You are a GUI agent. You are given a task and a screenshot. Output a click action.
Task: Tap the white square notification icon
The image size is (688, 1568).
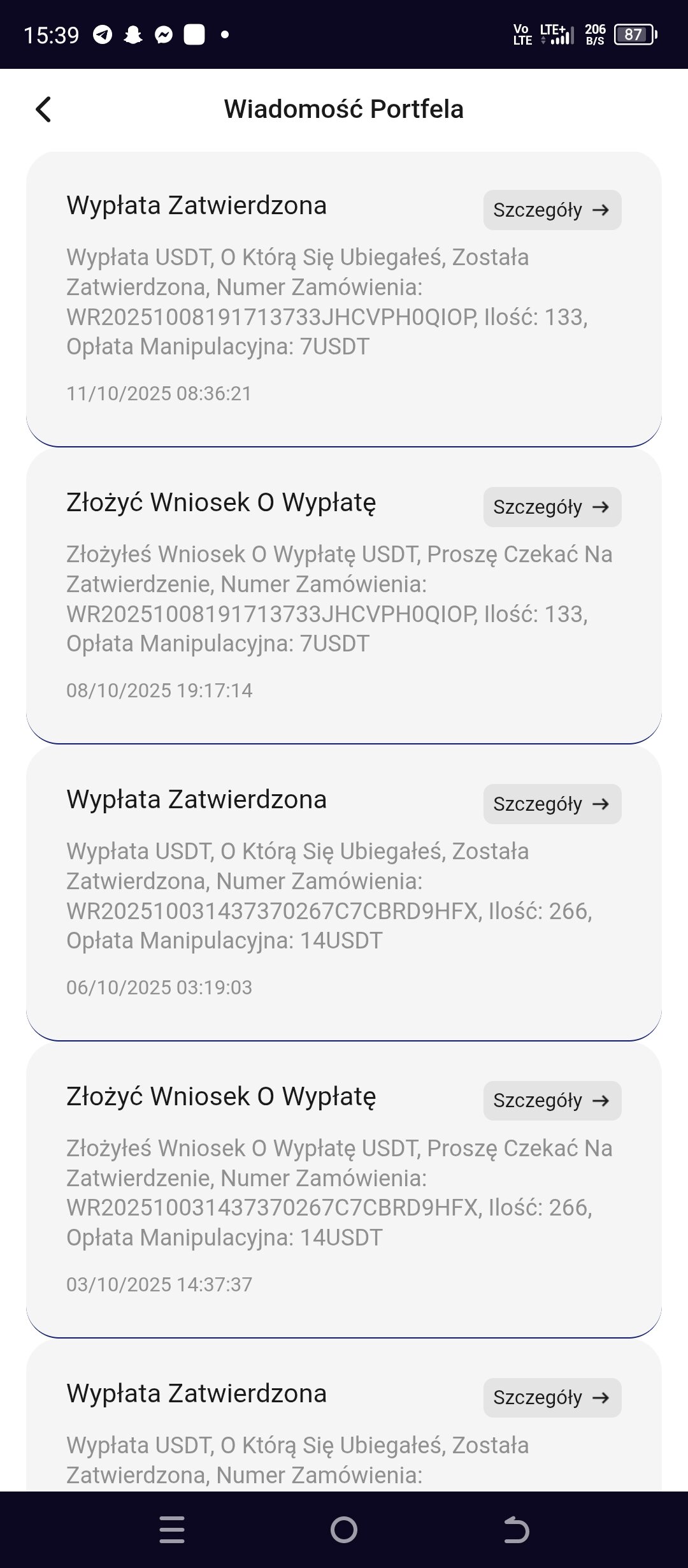pos(194,34)
